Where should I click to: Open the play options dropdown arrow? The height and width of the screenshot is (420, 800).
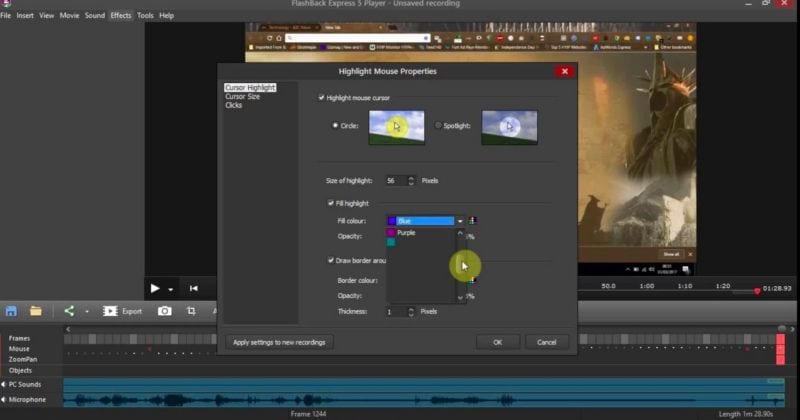[170, 289]
